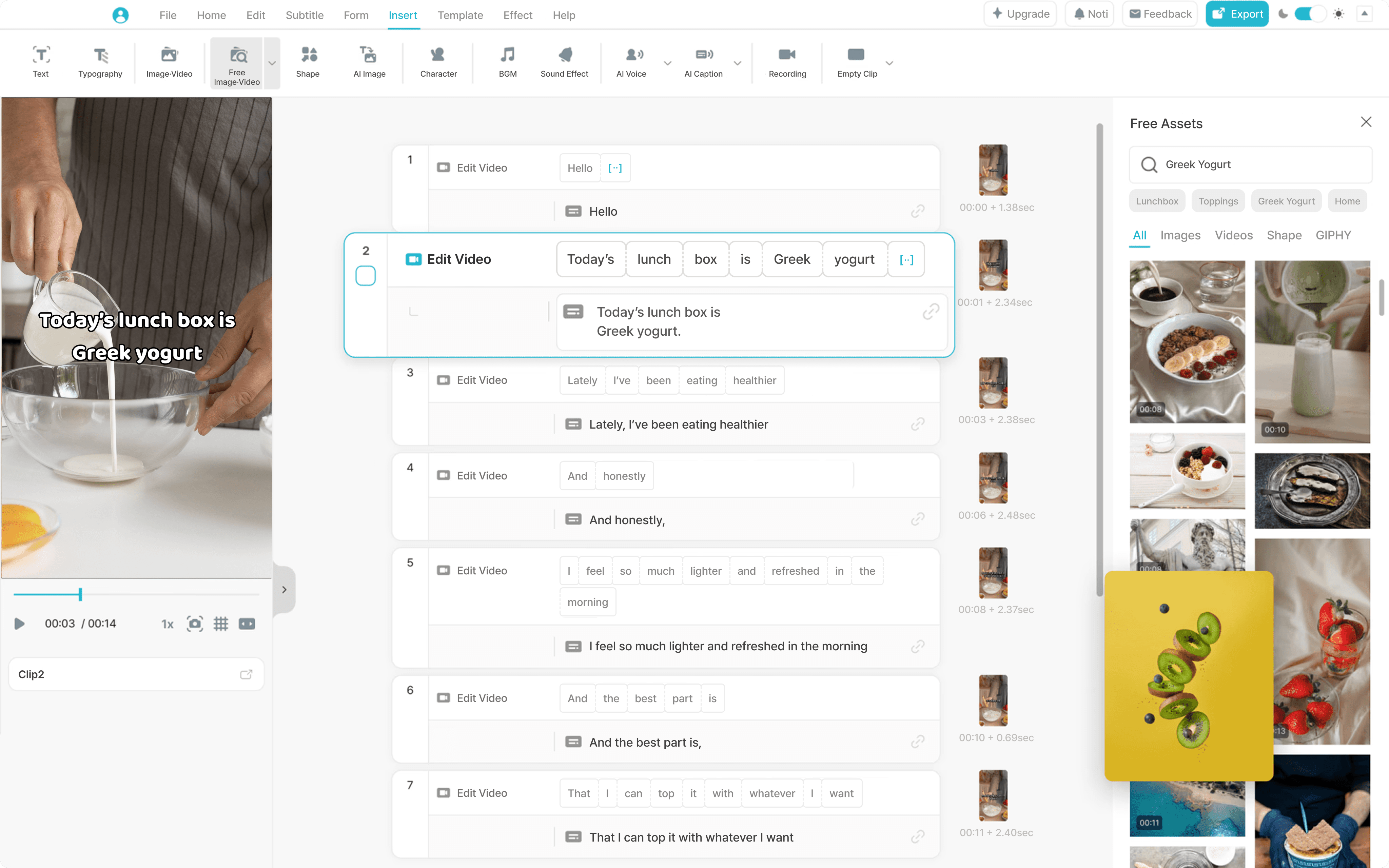Tick the checkbox on clip 2
Screen dimensions: 1389x868
tap(365, 276)
